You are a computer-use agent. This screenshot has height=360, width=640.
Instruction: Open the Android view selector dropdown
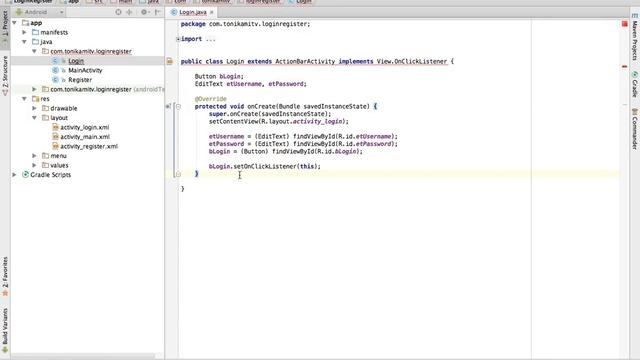(40, 12)
